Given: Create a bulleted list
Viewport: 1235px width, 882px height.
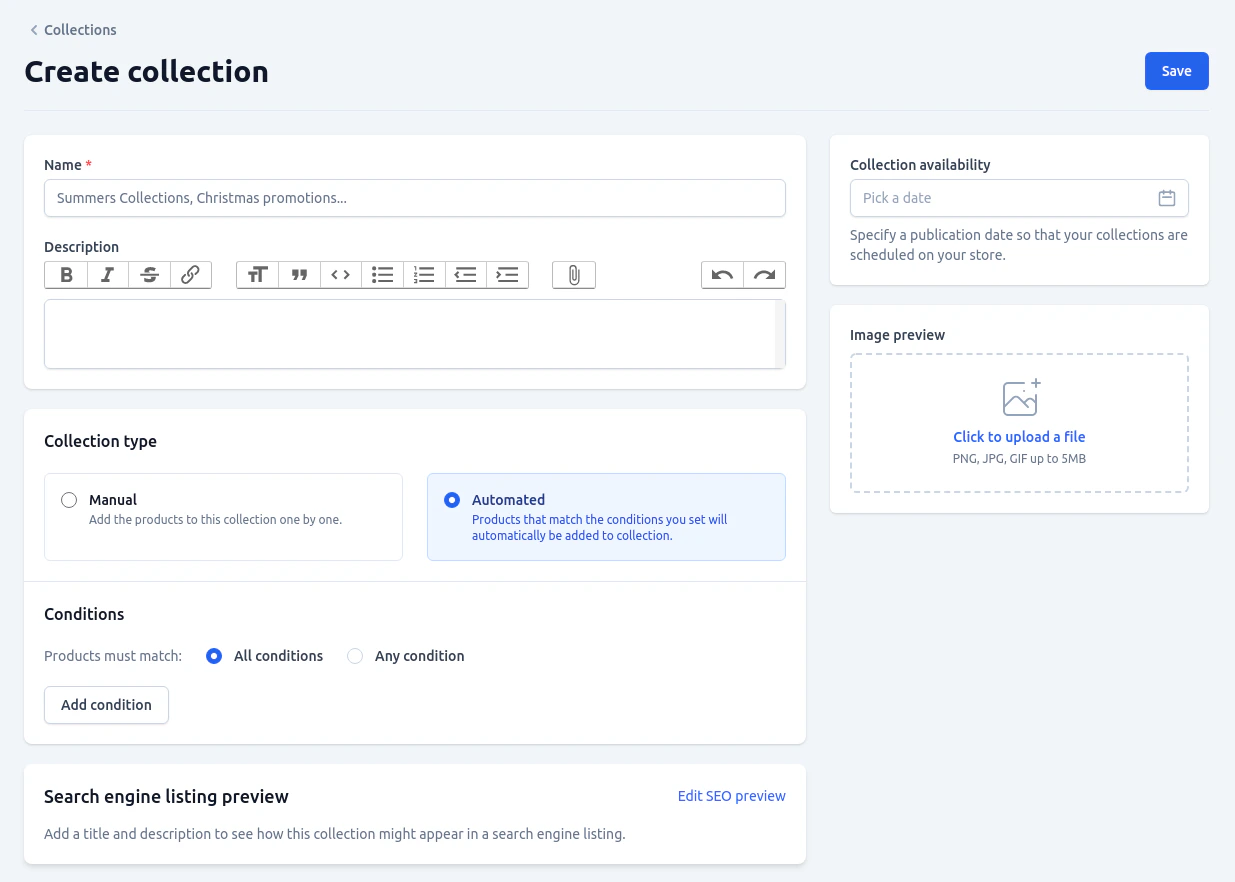Looking at the screenshot, I should click(382, 275).
